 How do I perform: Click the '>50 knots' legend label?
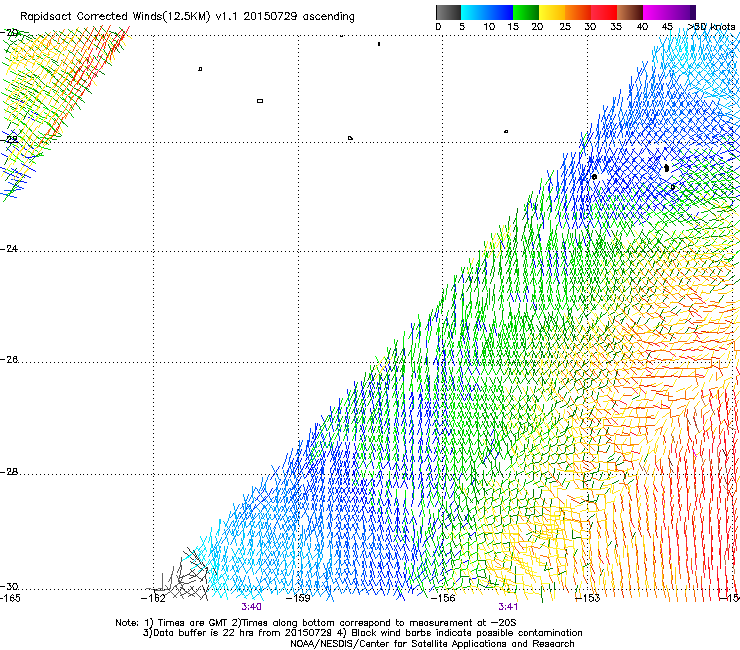[712, 27]
